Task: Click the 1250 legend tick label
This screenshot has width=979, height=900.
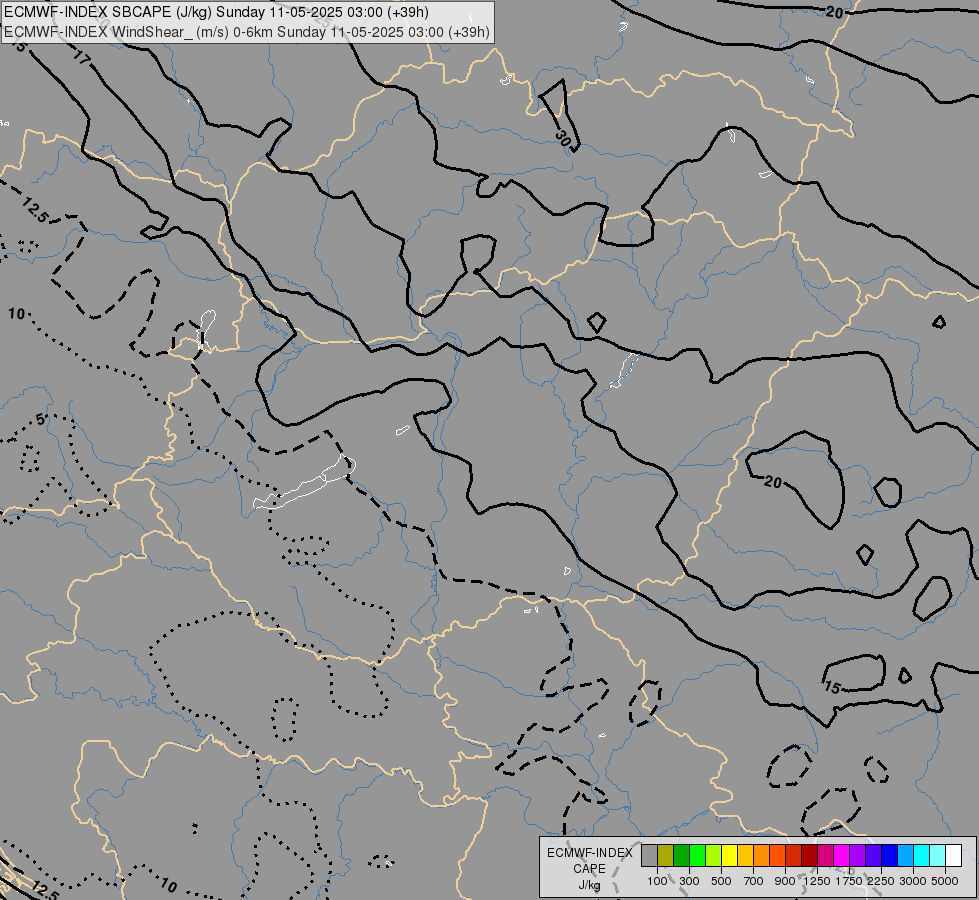Action: point(817,881)
